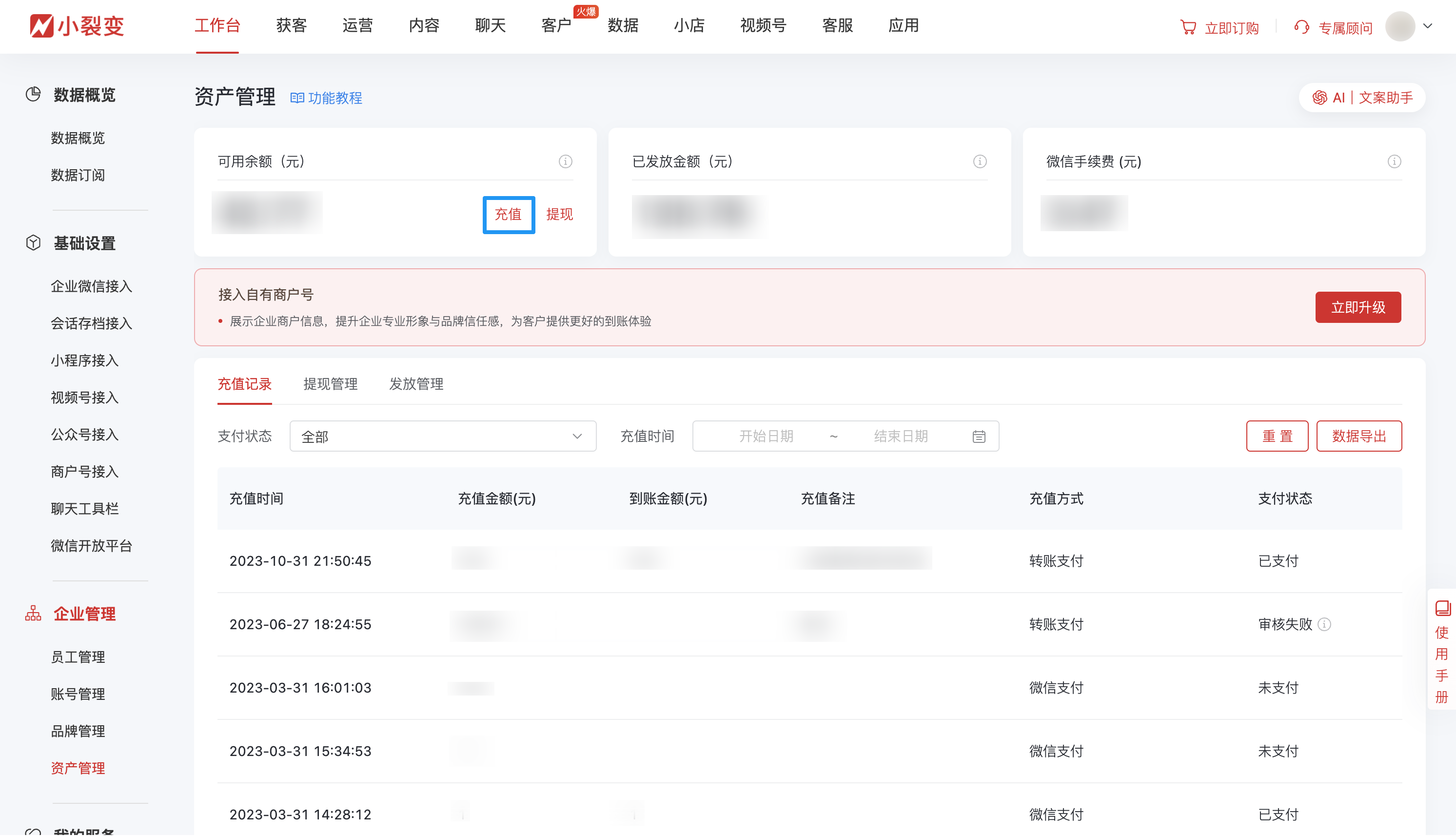1456x836 pixels.
Task: Click the 开始日期 date input field
Action: coord(767,436)
